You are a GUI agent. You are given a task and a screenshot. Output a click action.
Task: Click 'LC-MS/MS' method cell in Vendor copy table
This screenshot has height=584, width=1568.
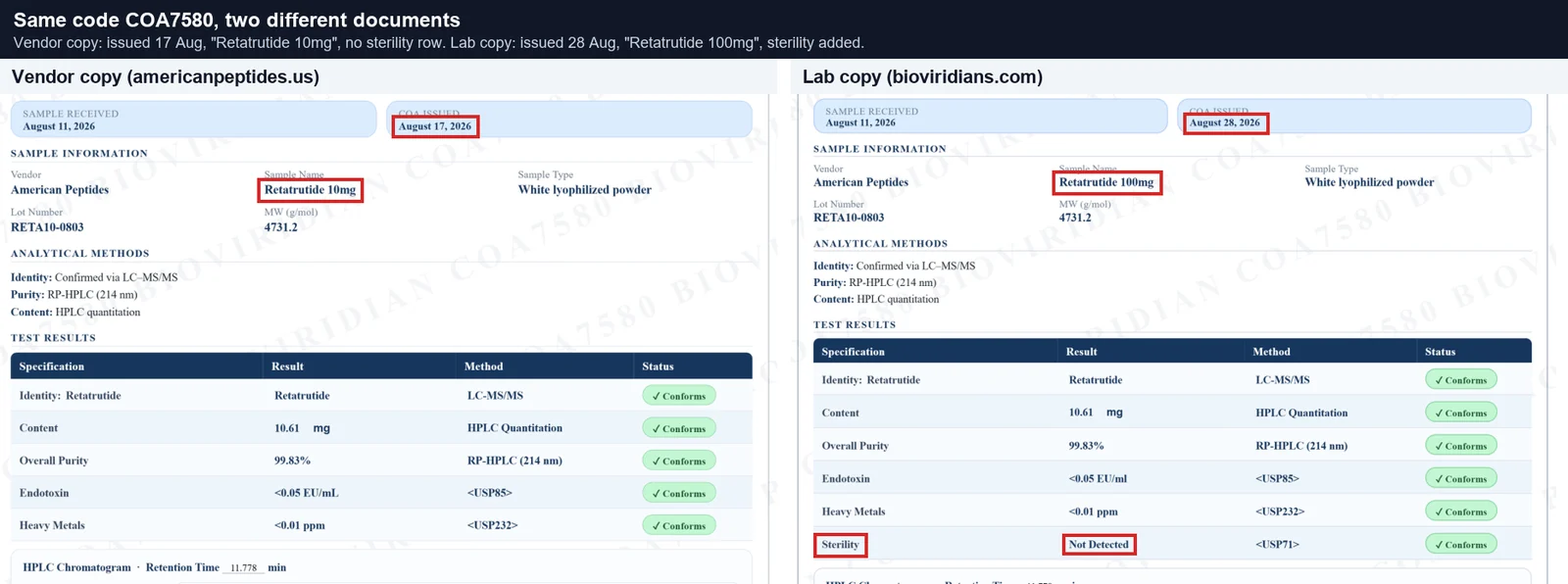tap(495, 396)
